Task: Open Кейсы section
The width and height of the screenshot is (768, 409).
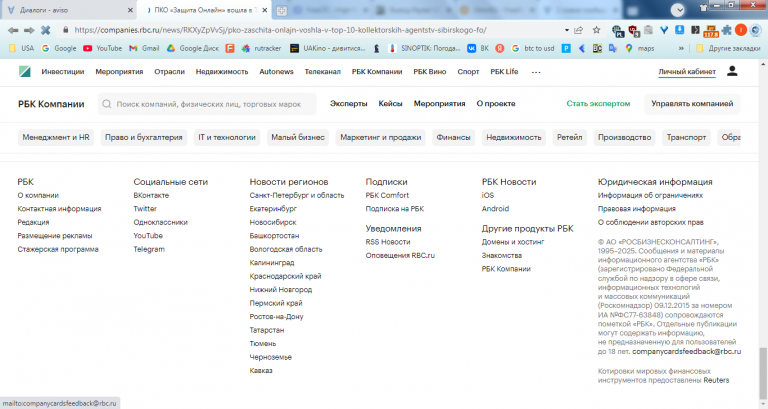Action: coord(390,103)
